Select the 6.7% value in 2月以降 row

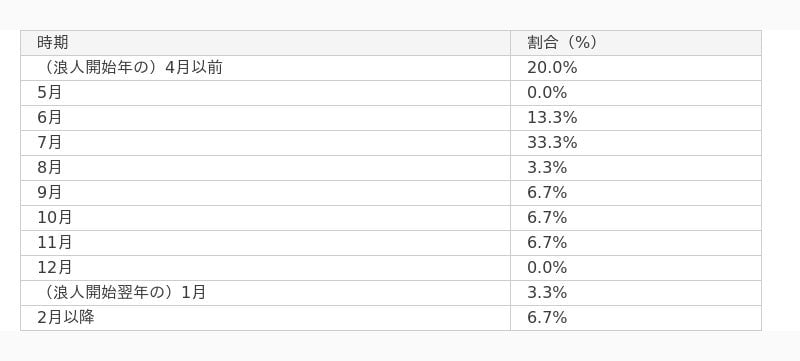pos(636,318)
